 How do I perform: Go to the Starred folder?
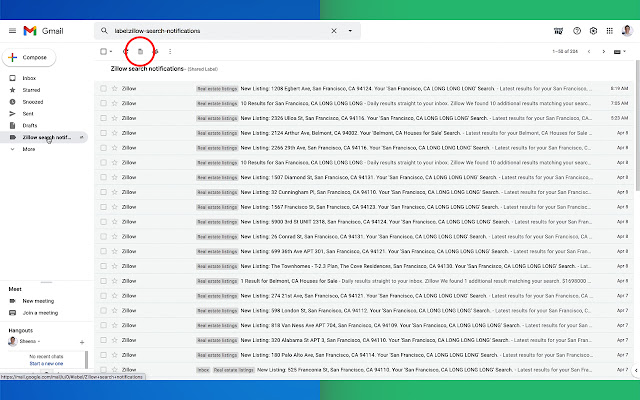point(31,89)
